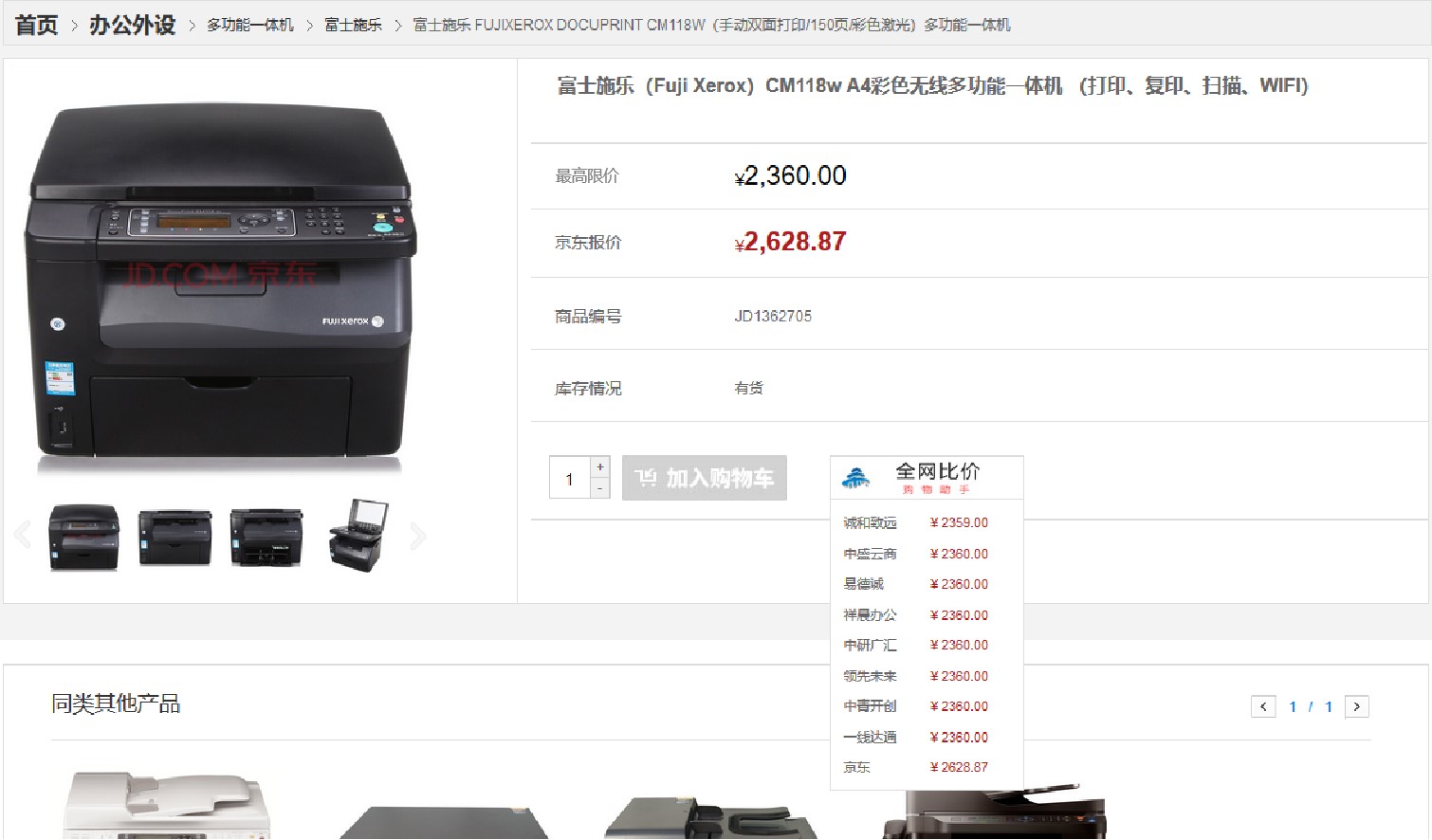Click the product title heading
Image resolution: width=1432 pixels, height=840 pixels.
tap(932, 85)
